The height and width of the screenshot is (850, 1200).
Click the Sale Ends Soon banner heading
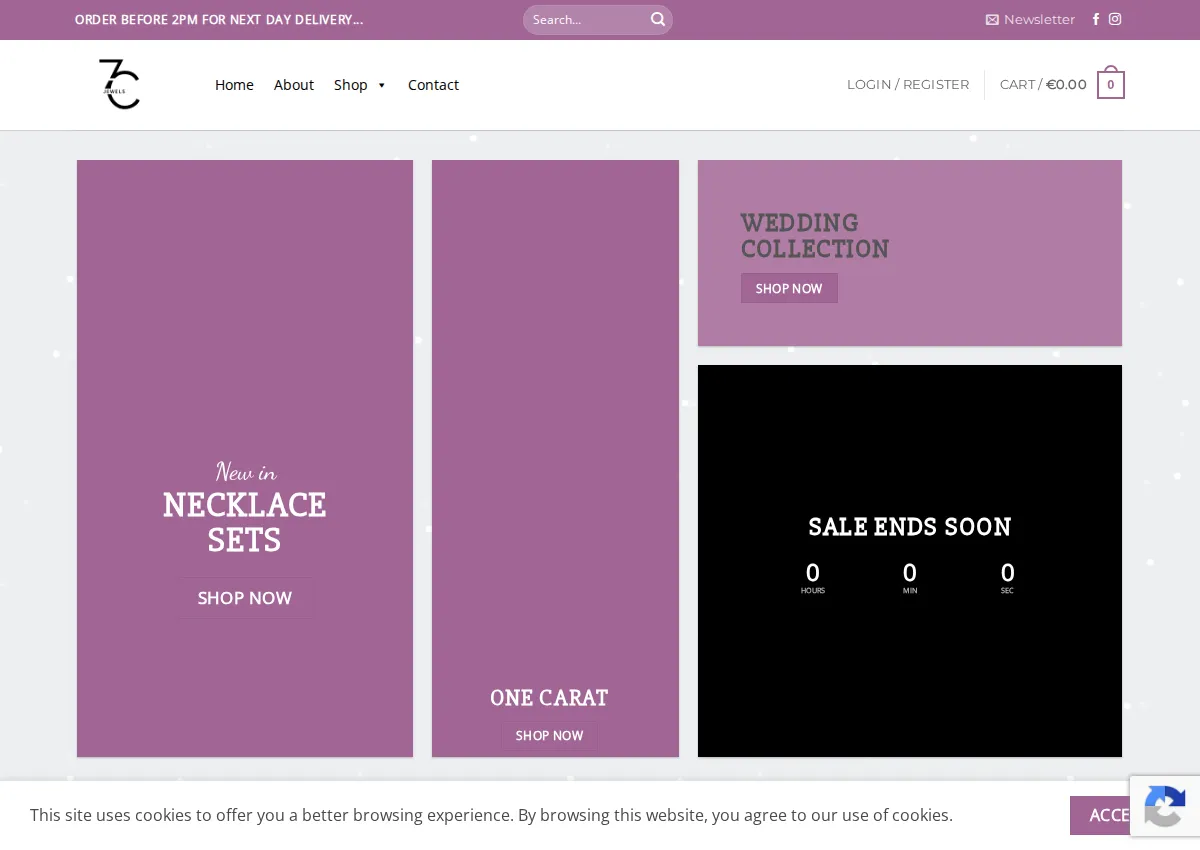[x=910, y=527]
